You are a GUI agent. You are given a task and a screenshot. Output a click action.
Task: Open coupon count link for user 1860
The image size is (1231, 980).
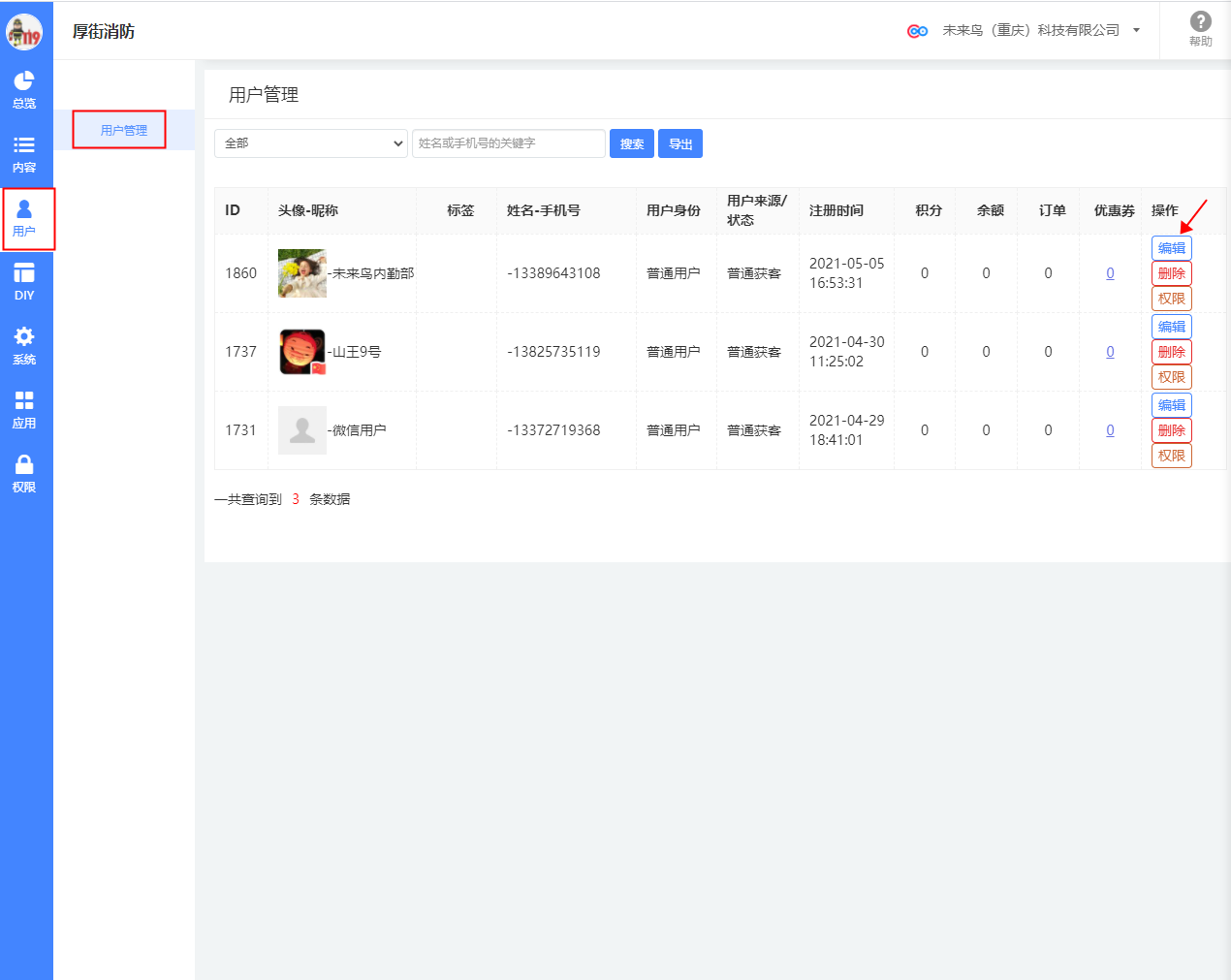(1110, 273)
